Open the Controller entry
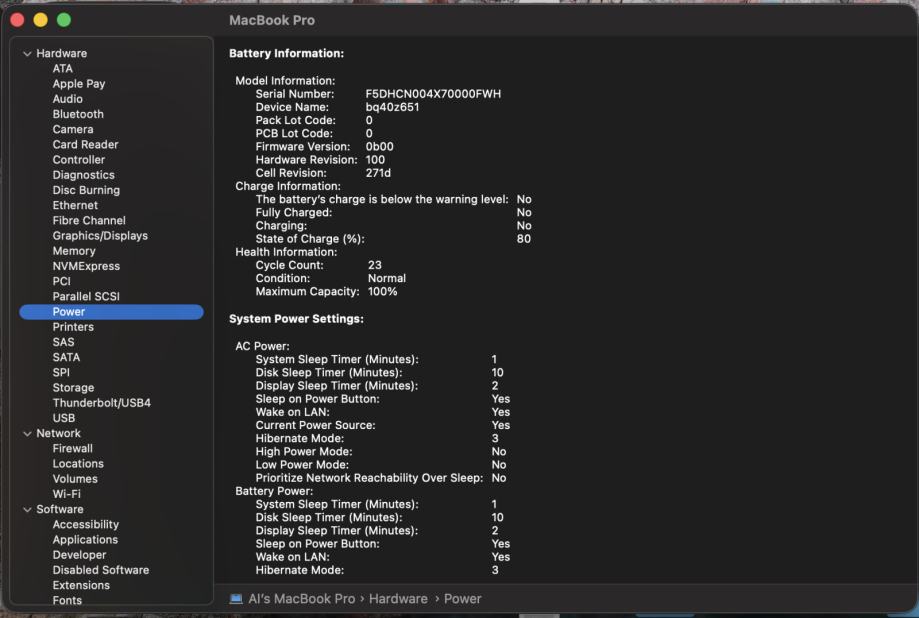 click(x=79, y=160)
